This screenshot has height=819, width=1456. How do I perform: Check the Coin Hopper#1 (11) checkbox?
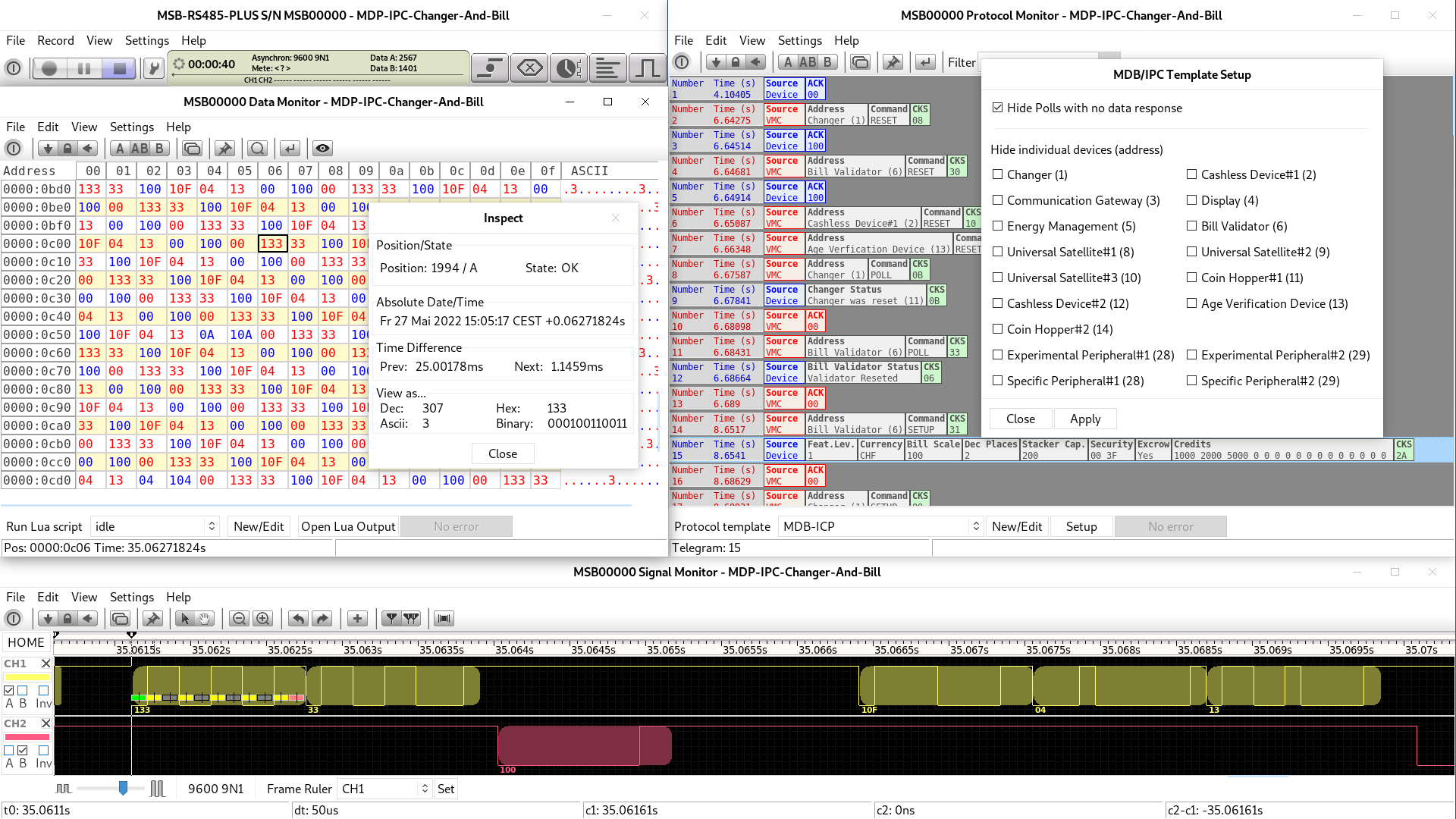(1191, 278)
